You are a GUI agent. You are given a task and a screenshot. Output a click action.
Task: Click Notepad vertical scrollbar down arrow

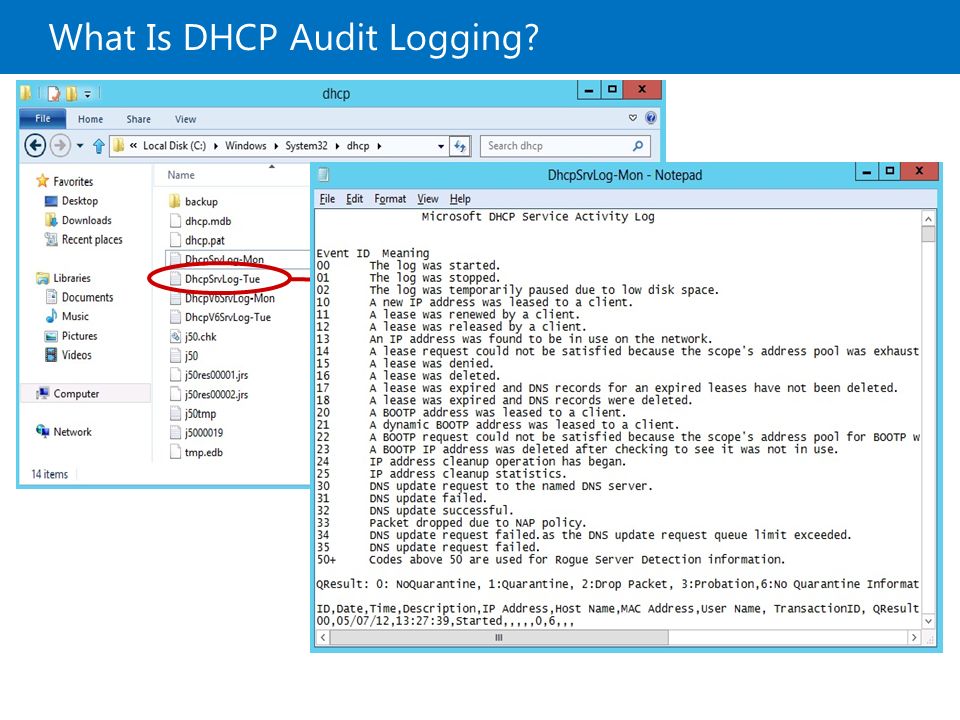(928, 621)
